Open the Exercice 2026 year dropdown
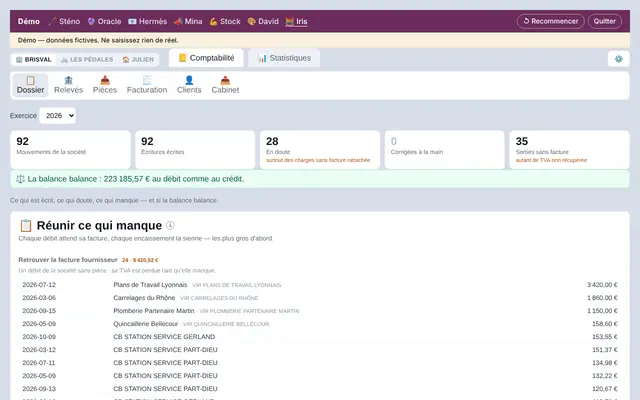 pos(58,116)
